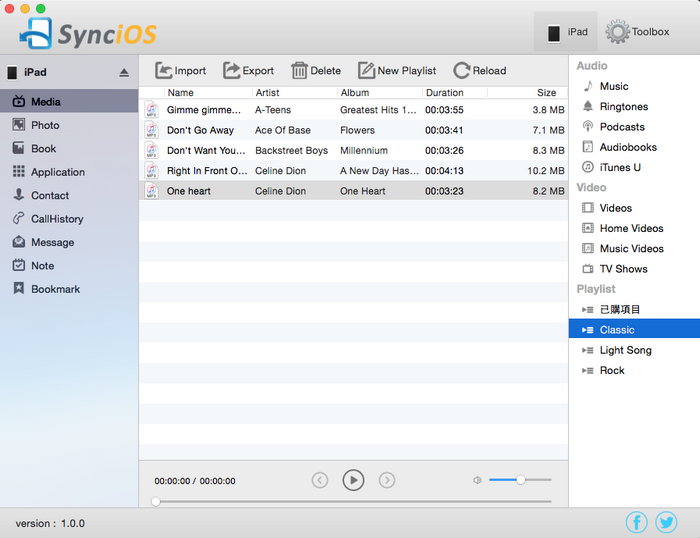Select the song One heart
This screenshot has height=538, width=700.
pos(353,191)
